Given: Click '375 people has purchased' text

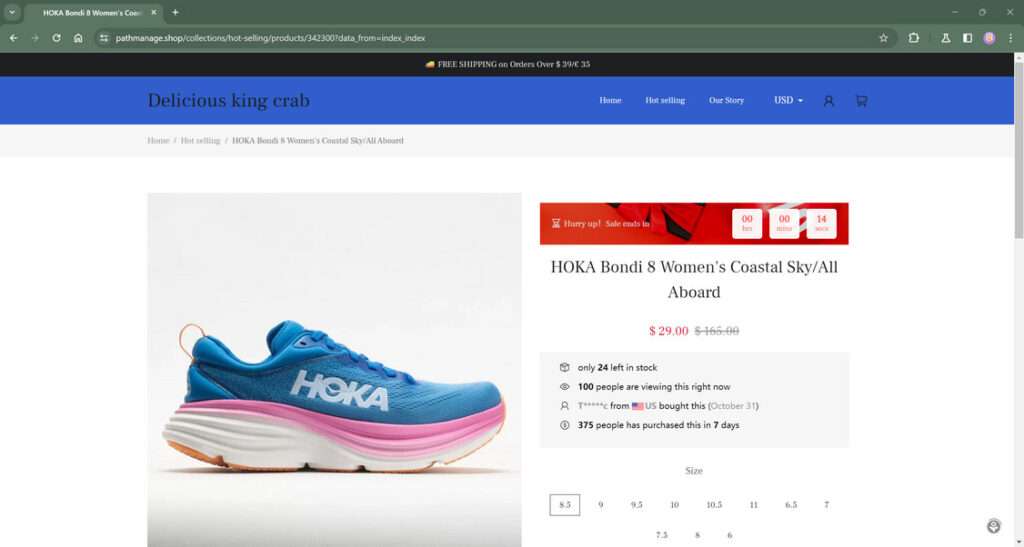Looking at the screenshot, I should pos(658,425).
